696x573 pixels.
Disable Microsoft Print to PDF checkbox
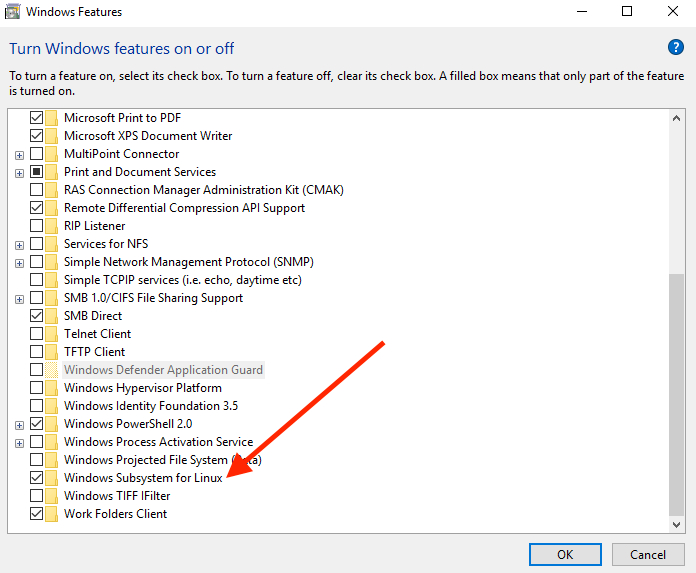[37, 118]
